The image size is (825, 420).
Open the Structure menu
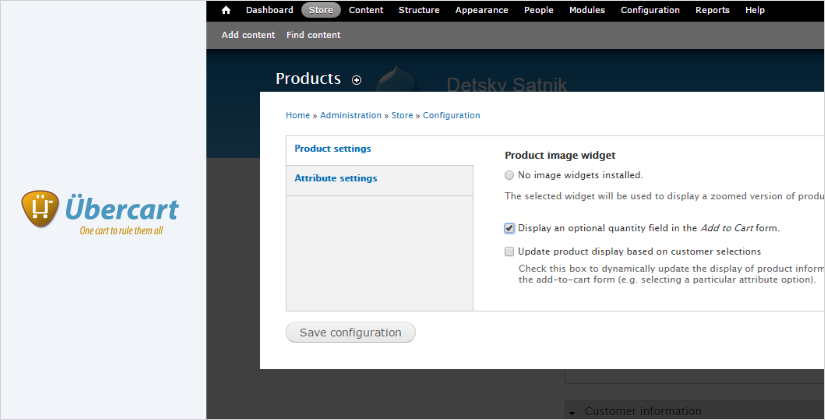click(x=419, y=10)
